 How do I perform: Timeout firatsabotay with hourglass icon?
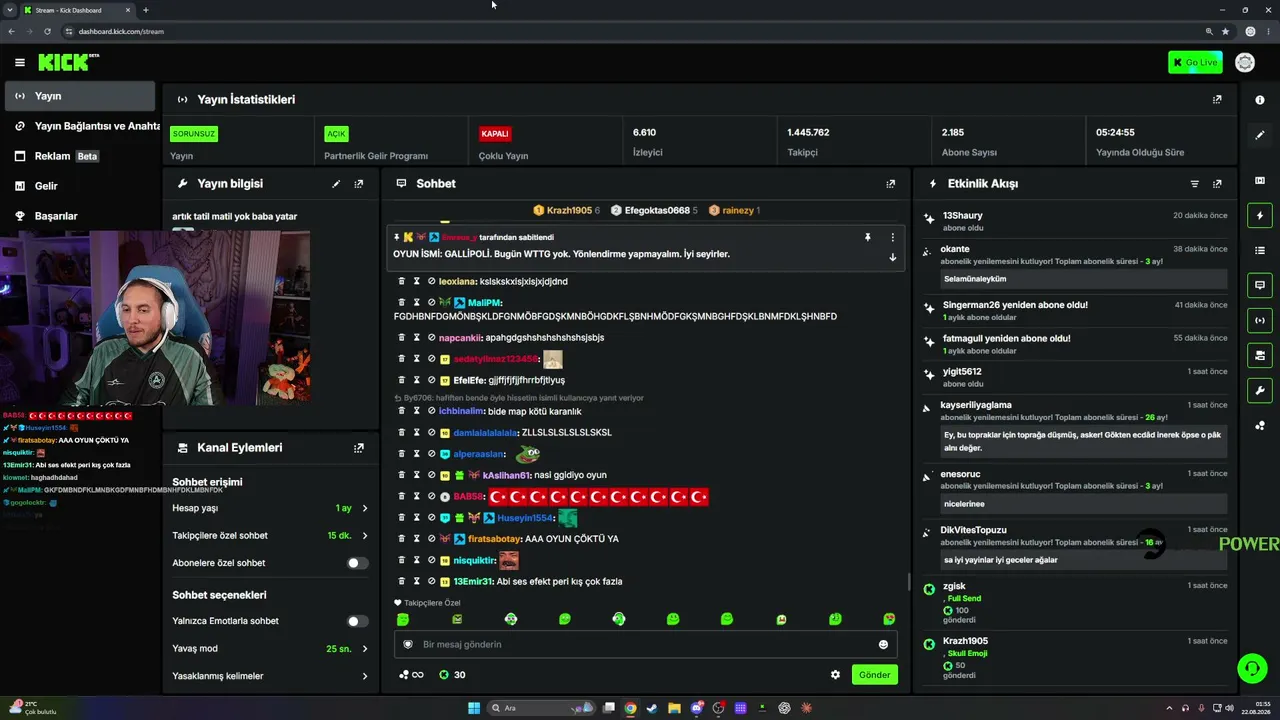417,539
